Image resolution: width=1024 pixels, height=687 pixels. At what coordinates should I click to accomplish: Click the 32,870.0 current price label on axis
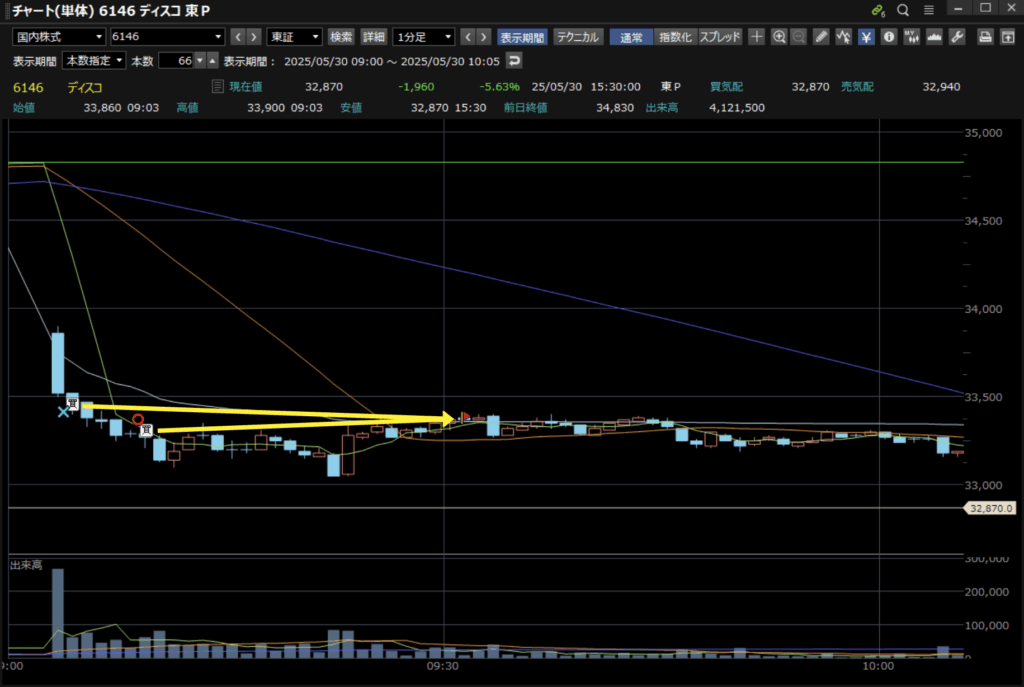point(990,508)
